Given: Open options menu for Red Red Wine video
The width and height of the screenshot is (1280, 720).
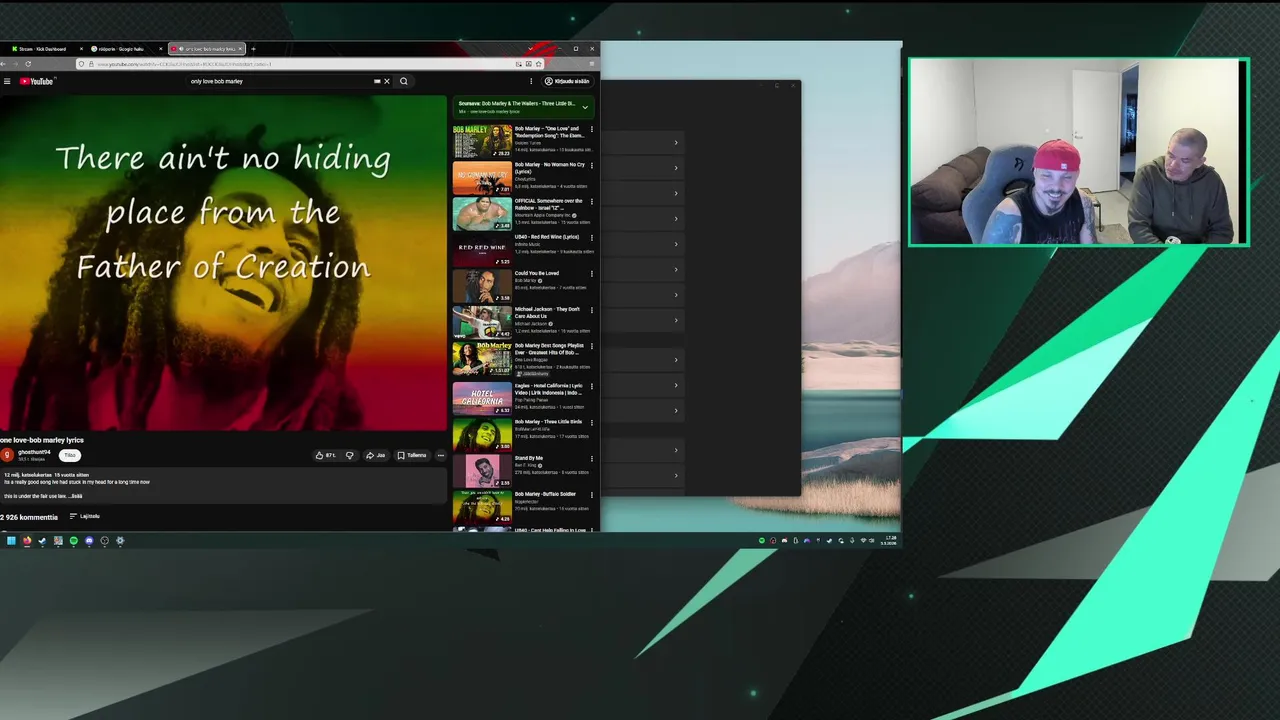Looking at the screenshot, I should pos(591,237).
